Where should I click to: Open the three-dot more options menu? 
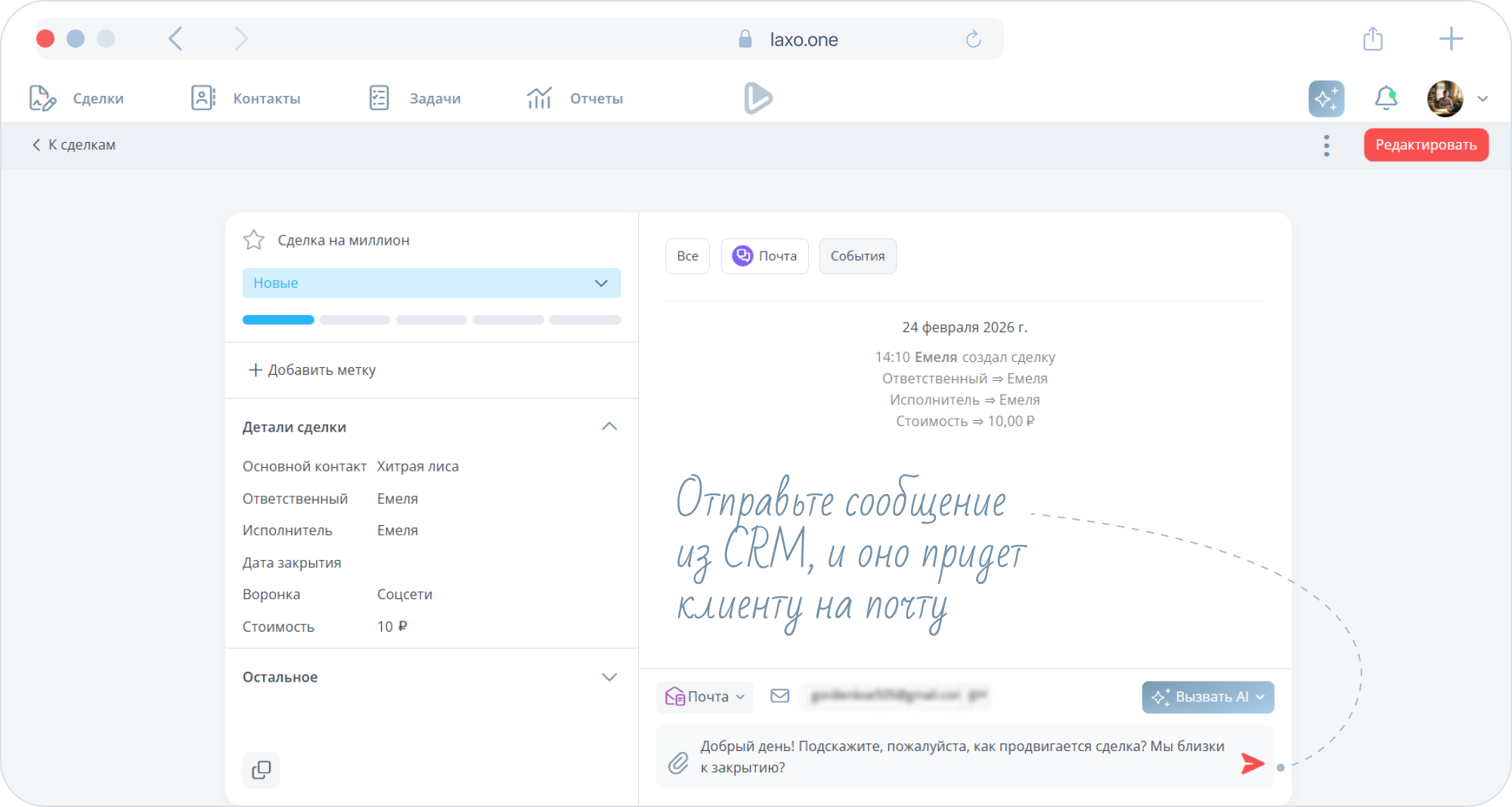1326,146
